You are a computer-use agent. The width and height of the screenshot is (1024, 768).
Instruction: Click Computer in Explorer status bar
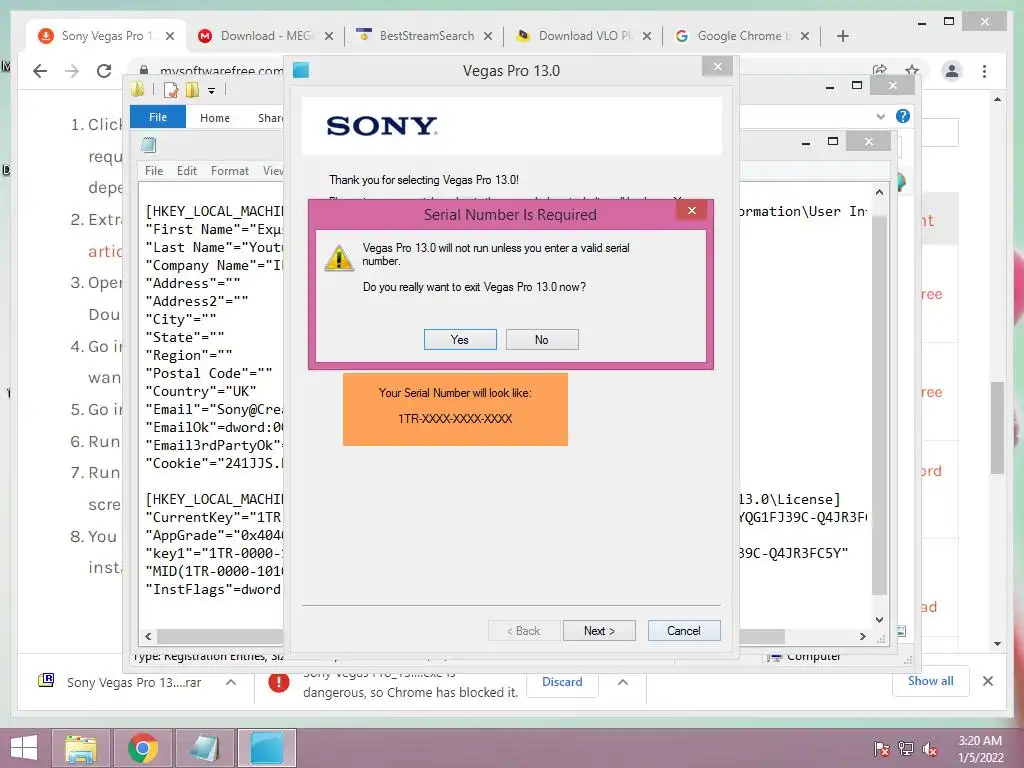805,656
